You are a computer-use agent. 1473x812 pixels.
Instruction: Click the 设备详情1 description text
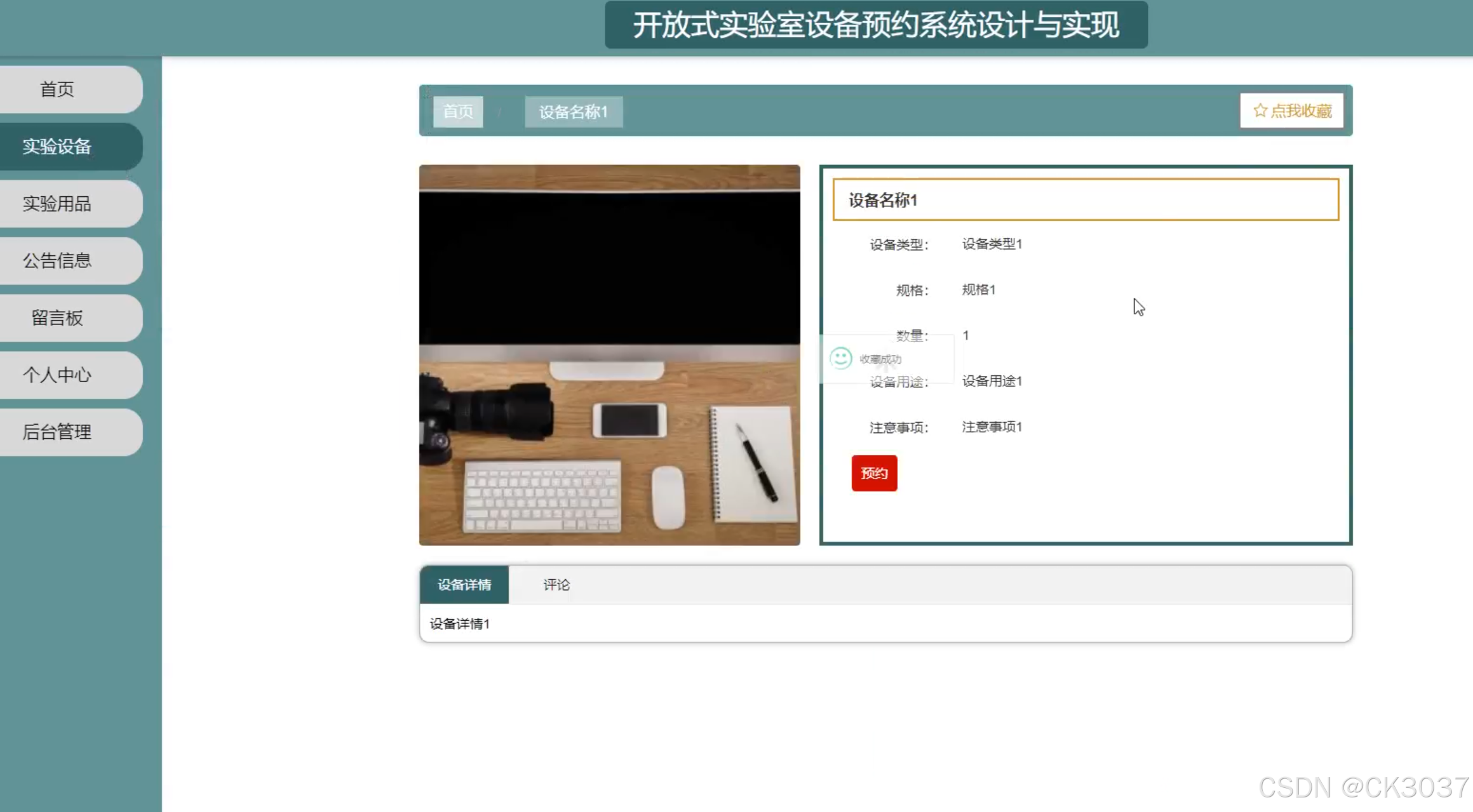tap(460, 624)
